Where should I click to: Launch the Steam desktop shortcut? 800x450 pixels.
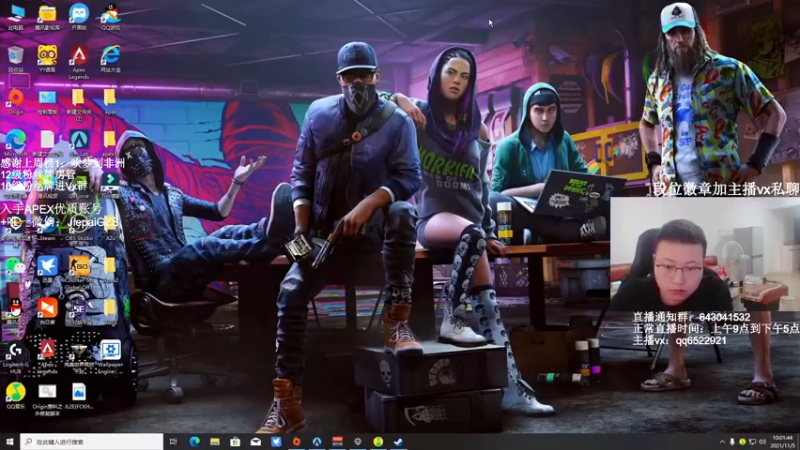point(47,228)
